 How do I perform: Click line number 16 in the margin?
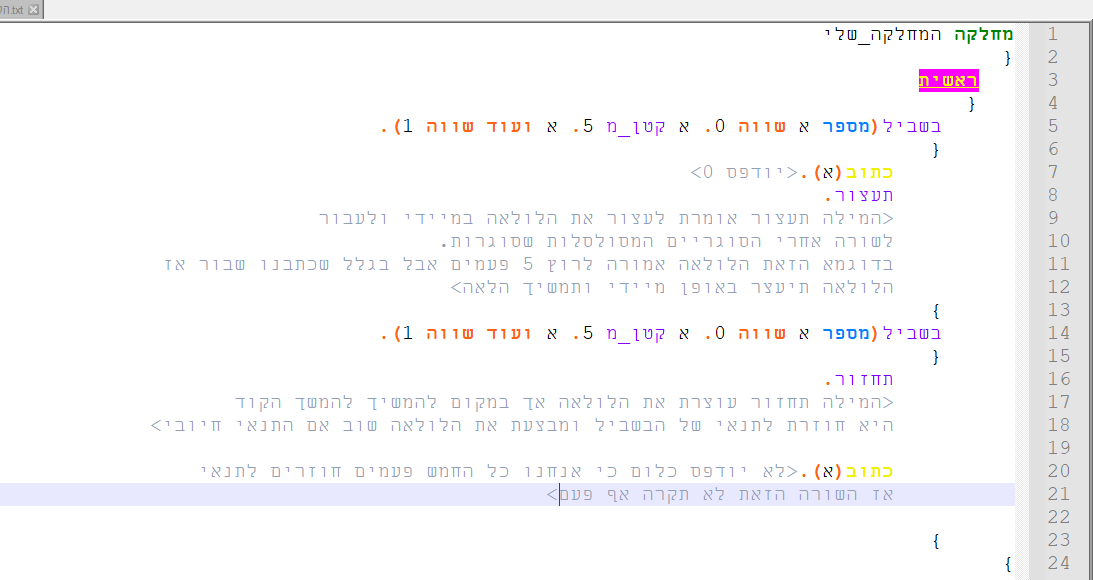(1058, 379)
